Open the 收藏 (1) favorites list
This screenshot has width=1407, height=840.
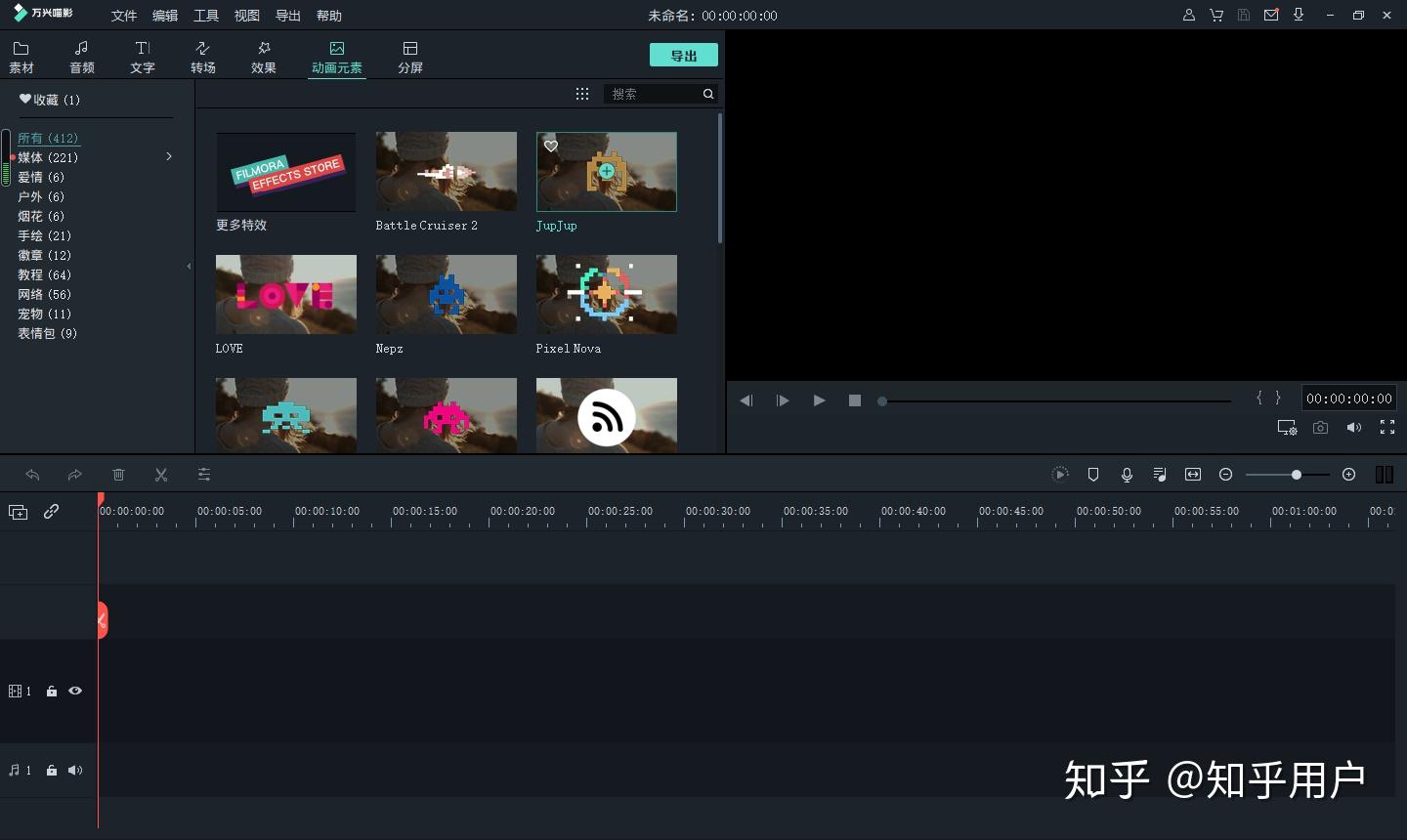pyautogui.click(x=50, y=100)
